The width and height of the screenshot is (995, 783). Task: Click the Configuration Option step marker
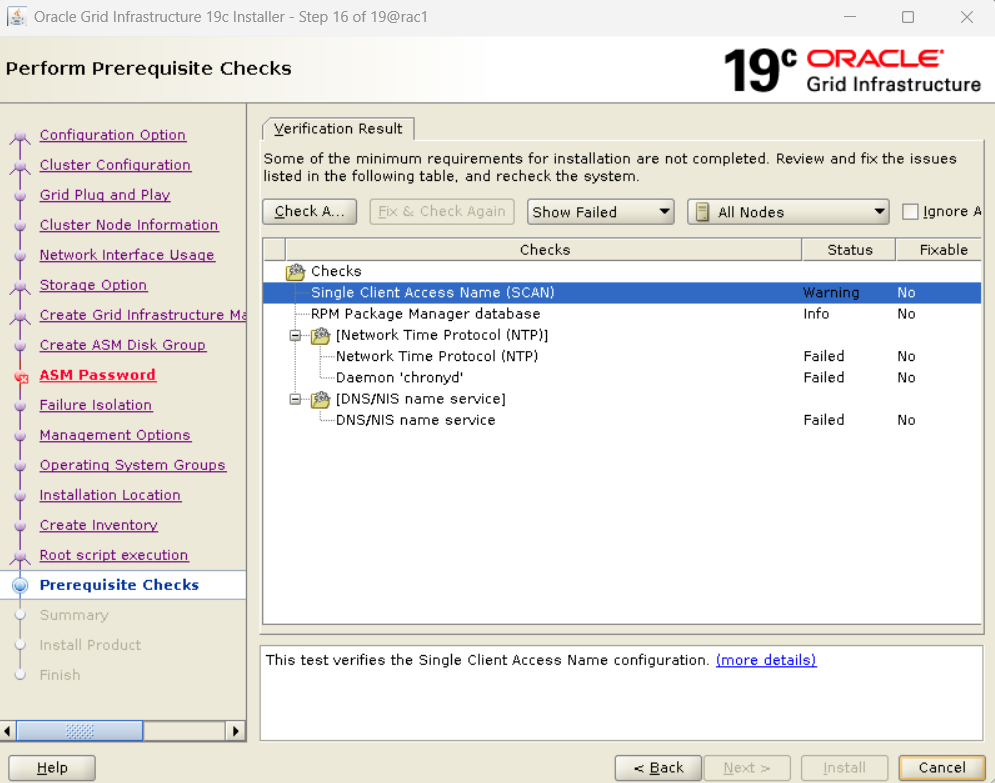20,136
